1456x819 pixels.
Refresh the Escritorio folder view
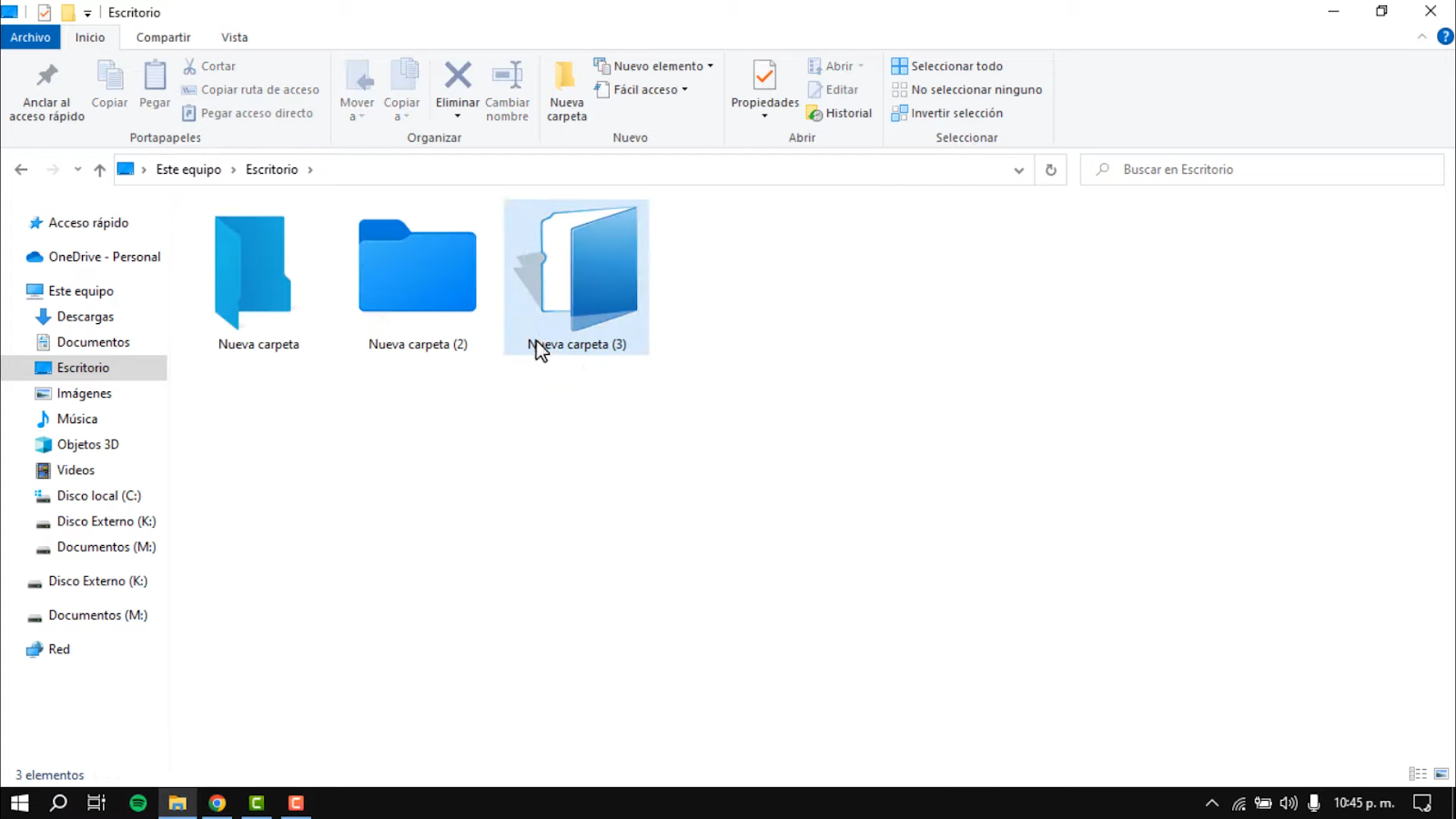1050,170
